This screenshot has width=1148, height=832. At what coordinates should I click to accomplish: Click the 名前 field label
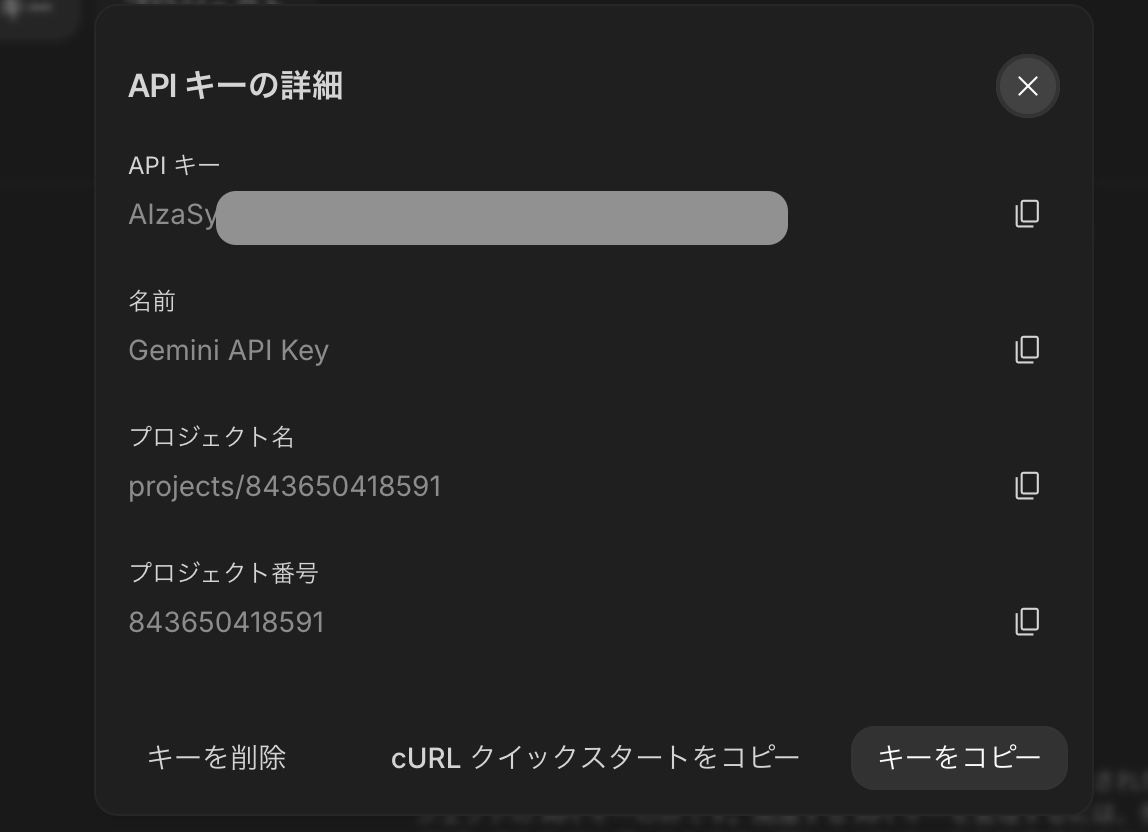152,301
